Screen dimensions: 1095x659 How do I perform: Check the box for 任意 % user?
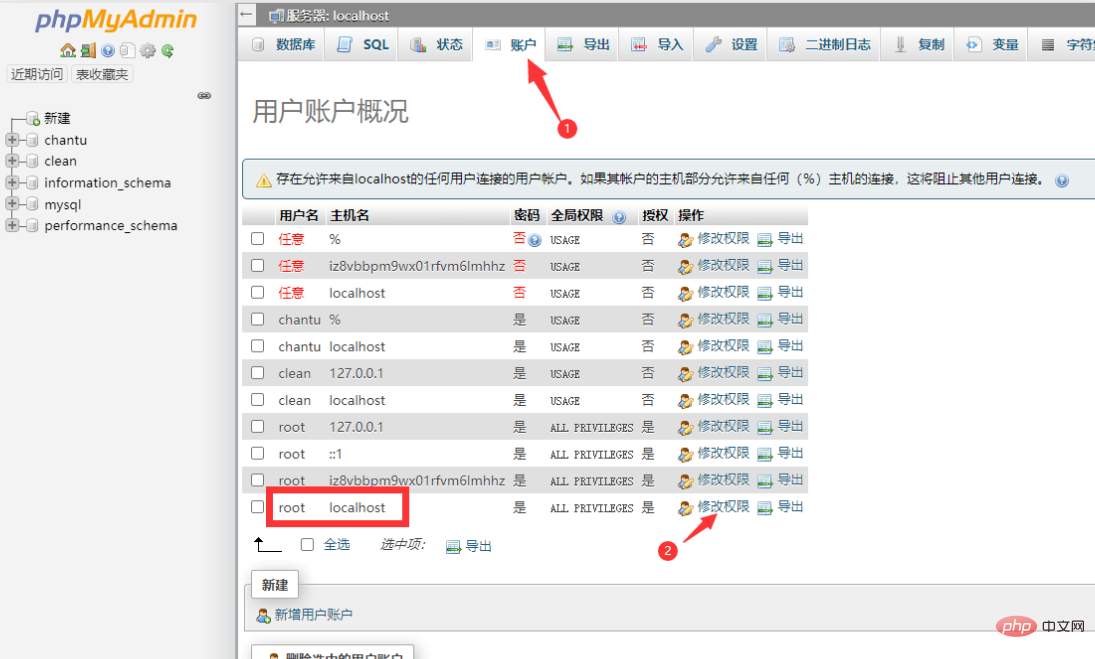(258, 239)
